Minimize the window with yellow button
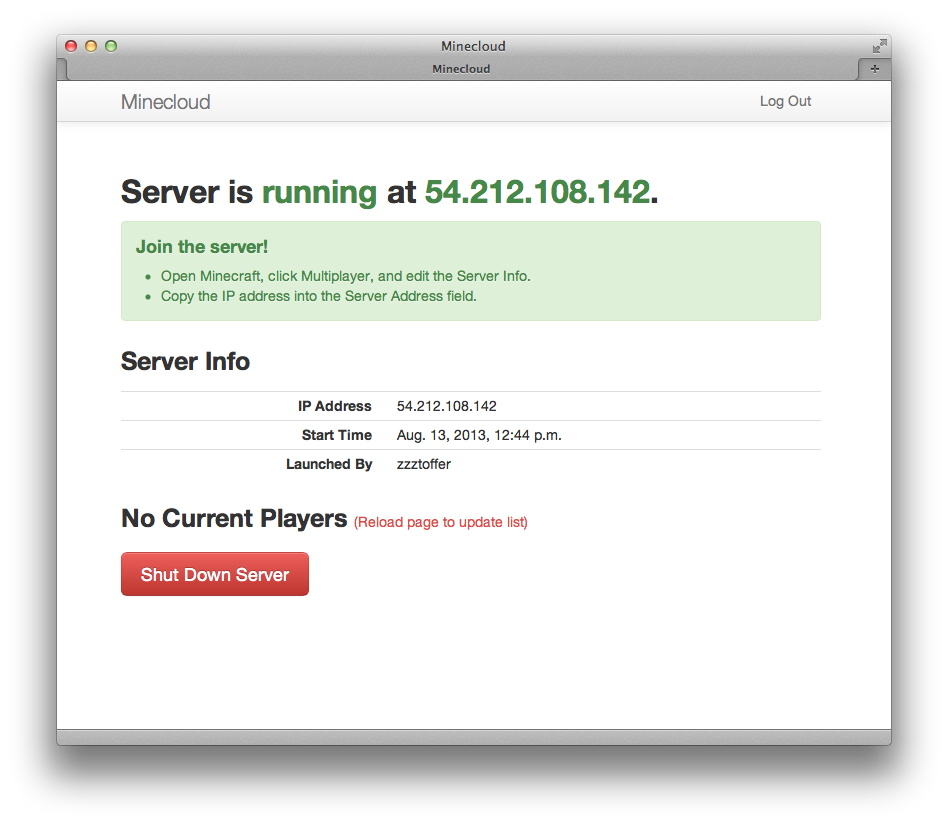 [91, 46]
